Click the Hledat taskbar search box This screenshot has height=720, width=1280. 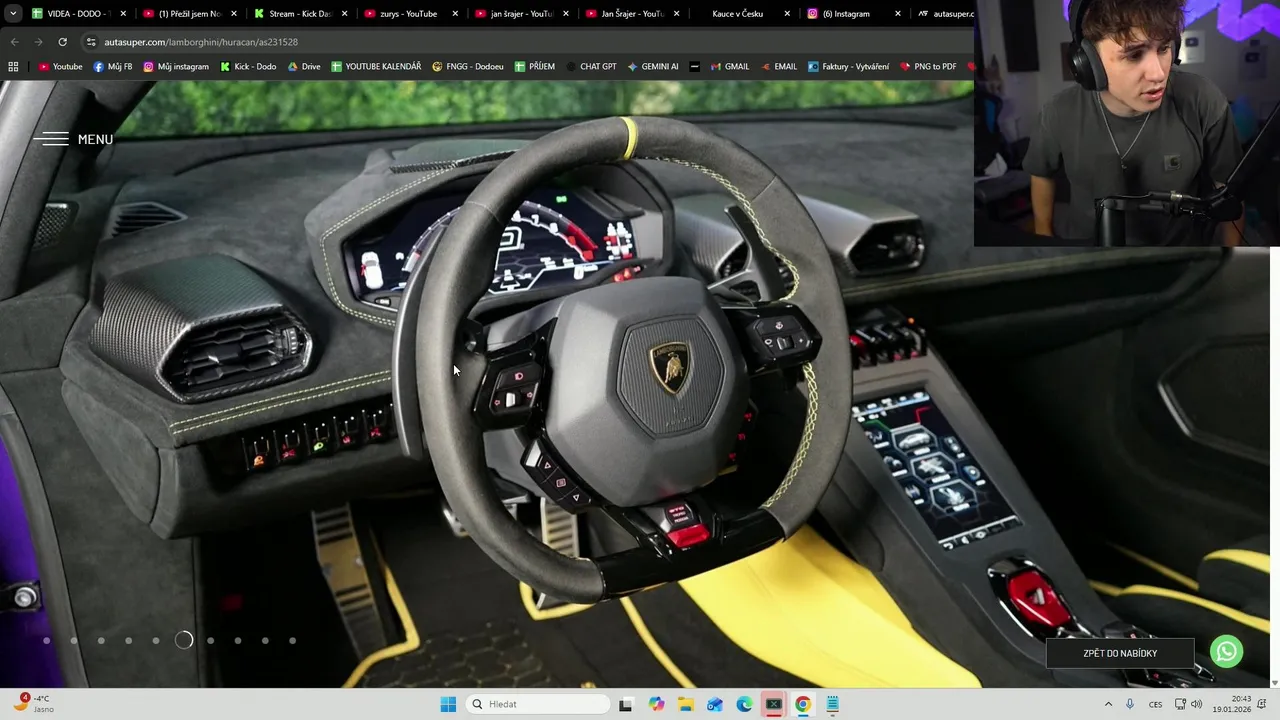(x=538, y=704)
